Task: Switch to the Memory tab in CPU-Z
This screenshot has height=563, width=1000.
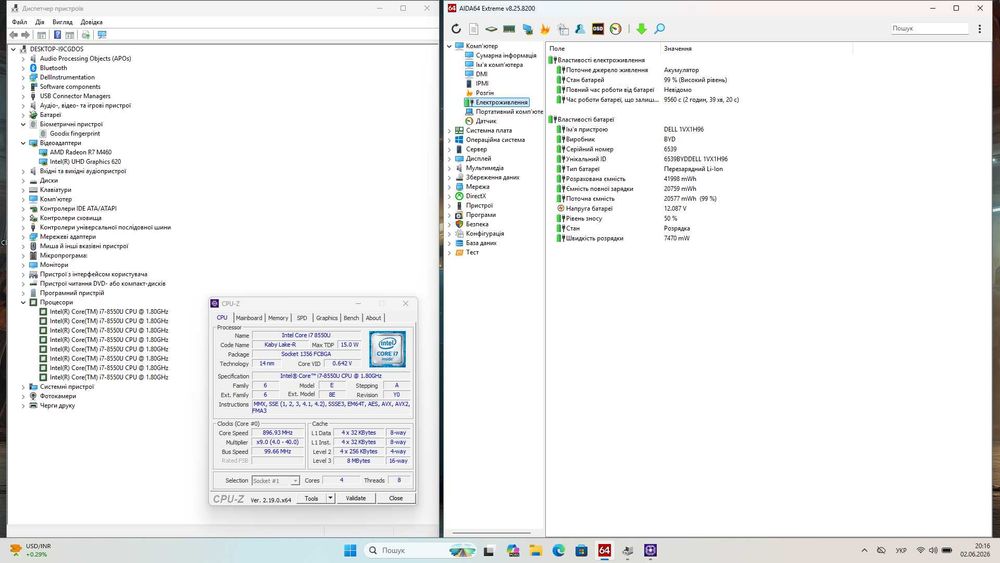Action: (278, 318)
